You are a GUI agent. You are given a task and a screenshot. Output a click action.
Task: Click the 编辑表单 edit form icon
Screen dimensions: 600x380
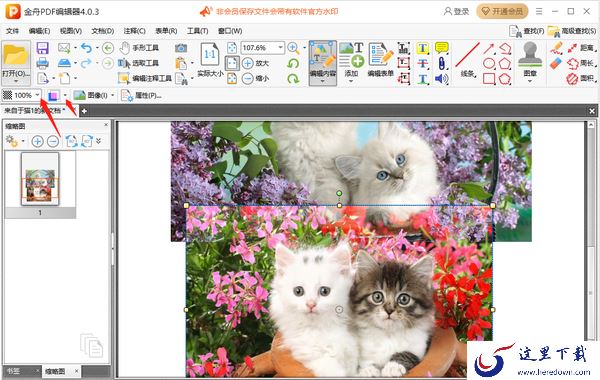pyautogui.click(x=380, y=60)
